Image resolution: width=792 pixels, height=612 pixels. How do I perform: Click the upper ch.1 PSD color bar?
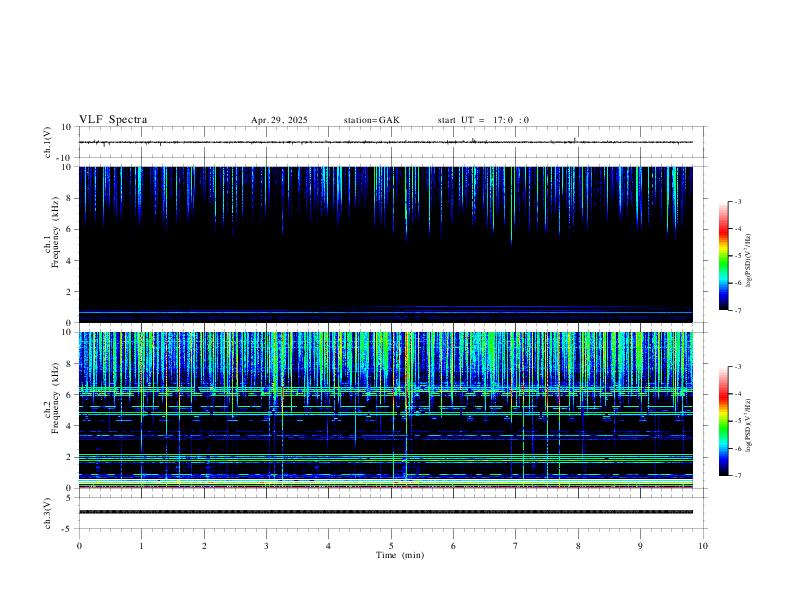tap(723, 256)
